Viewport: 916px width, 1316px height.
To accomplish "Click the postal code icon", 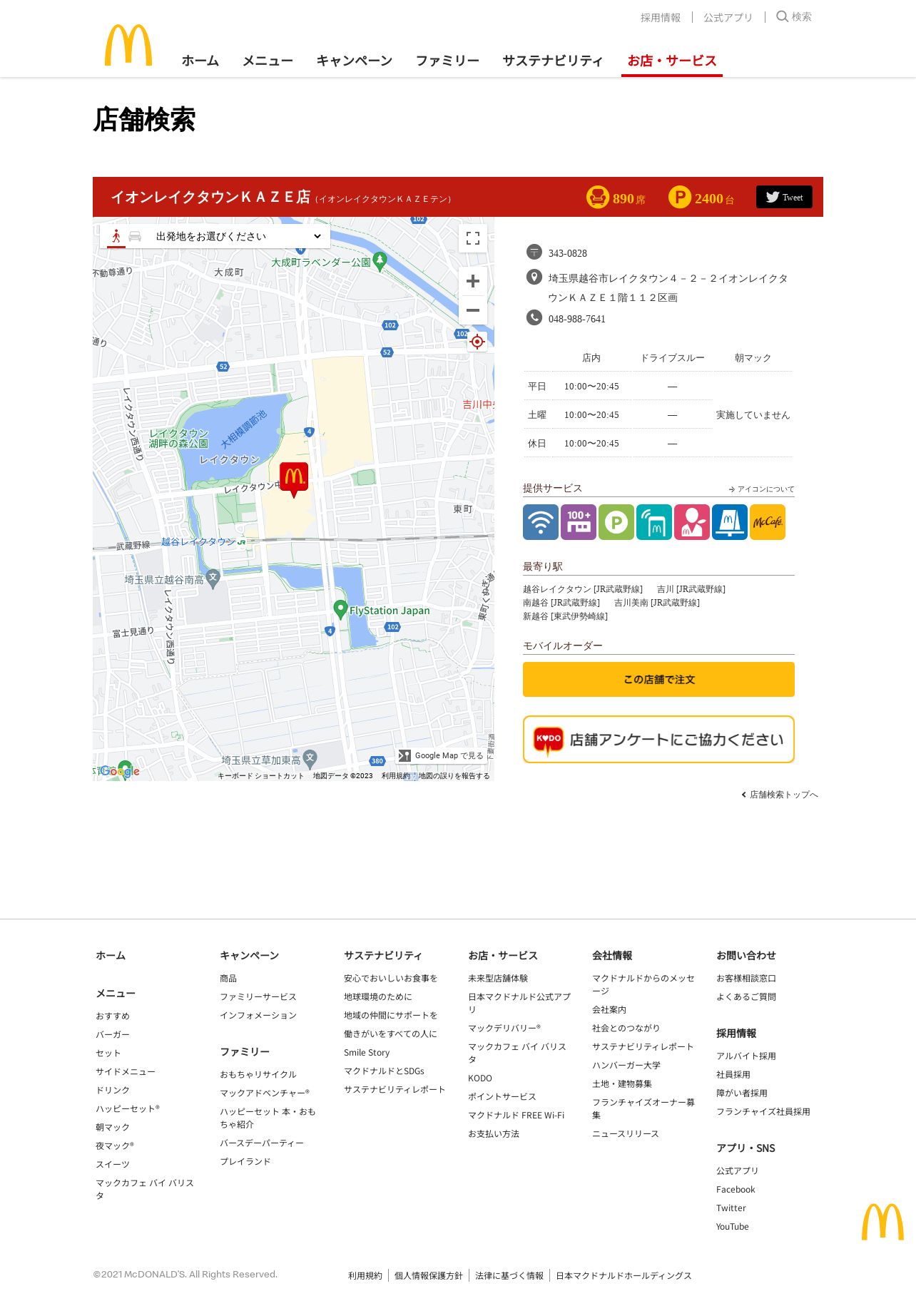I will [534, 252].
